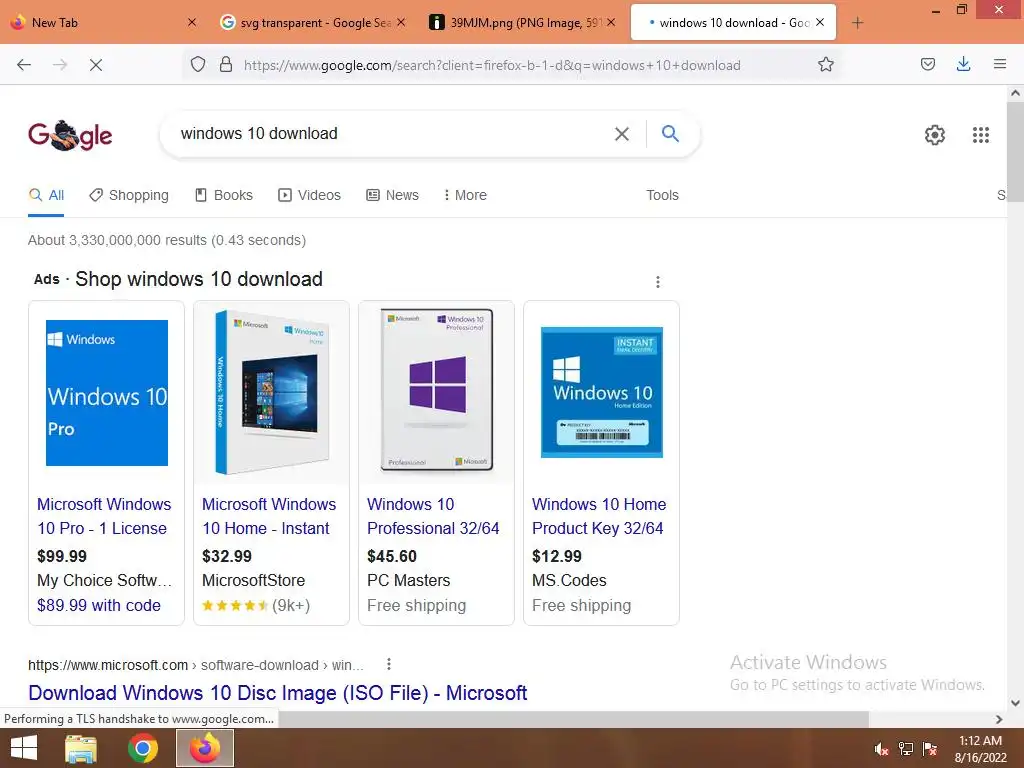Viewport: 1024px width, 768px height.
Task: Open the search Tools options
Action: tap(662, 195)
